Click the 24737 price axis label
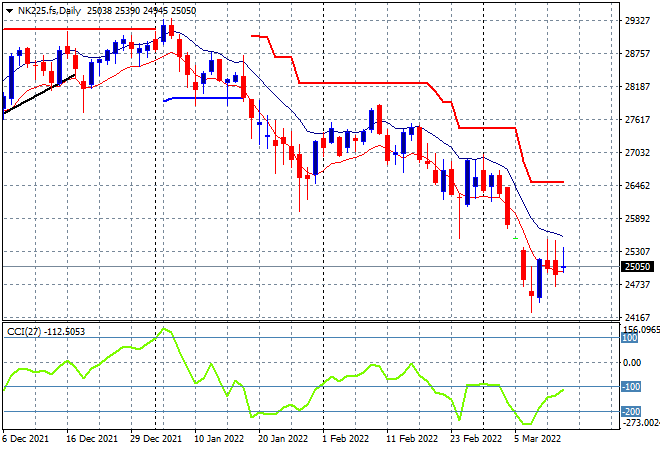 (x=637, y=285)
